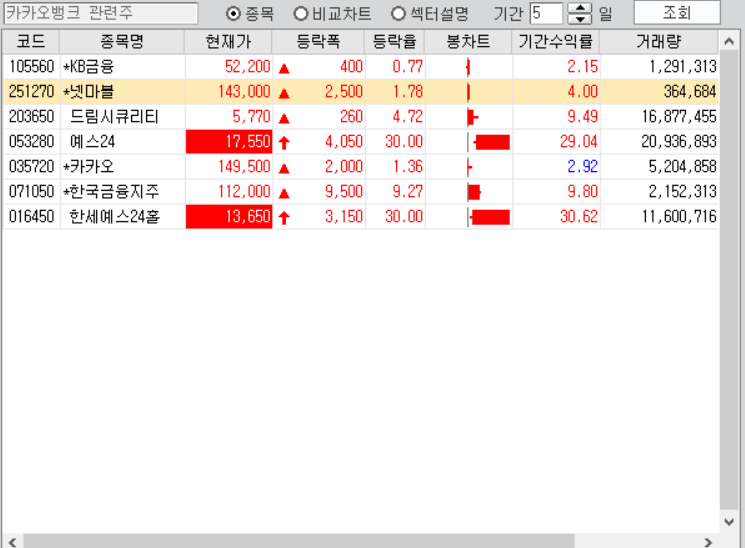Viewport: 745px width, 548px height.
Task: Click the current price 149,500
Action: pos(244,166)
